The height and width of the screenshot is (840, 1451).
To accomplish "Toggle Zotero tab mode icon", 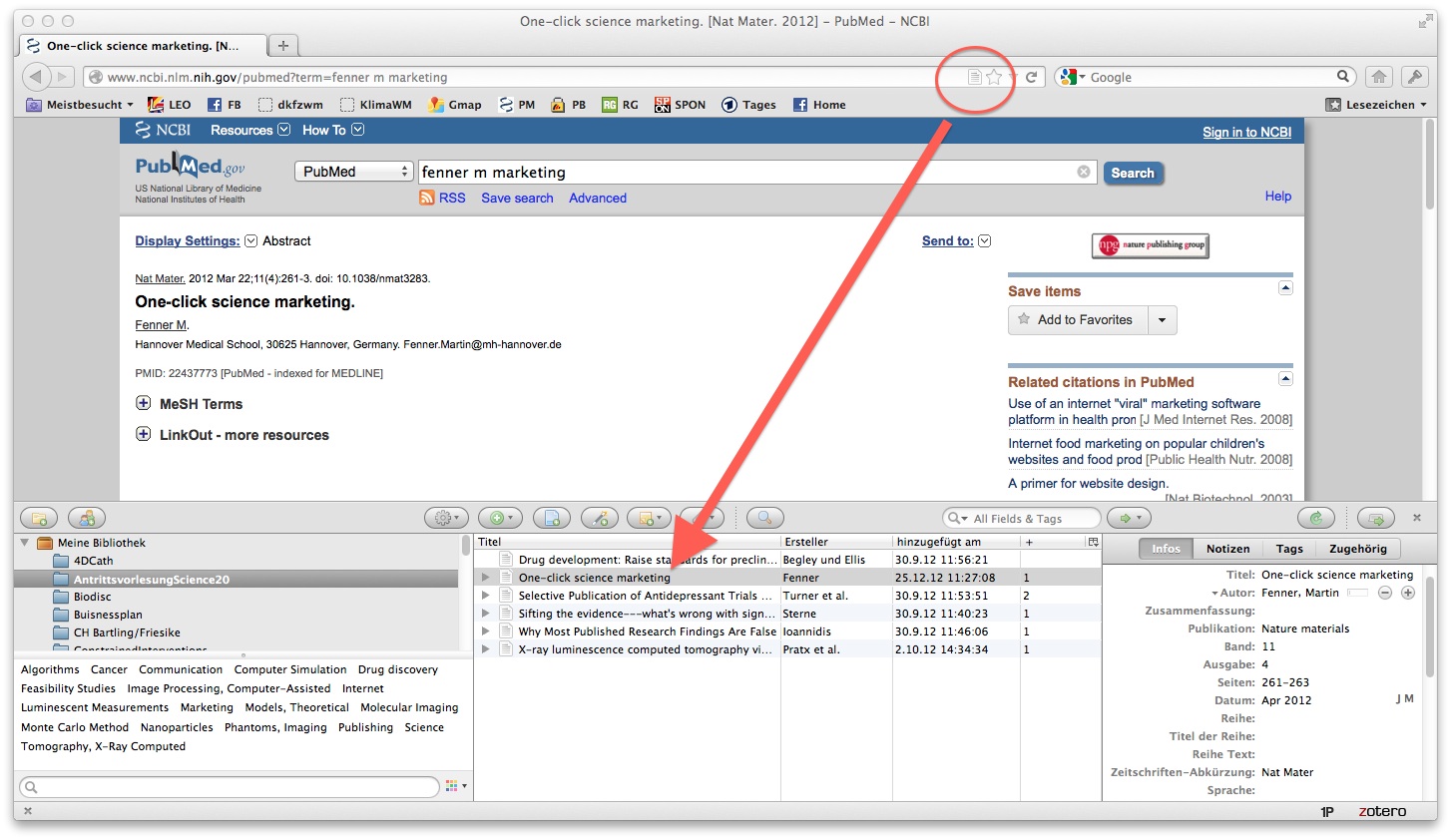I will 1376,518.
